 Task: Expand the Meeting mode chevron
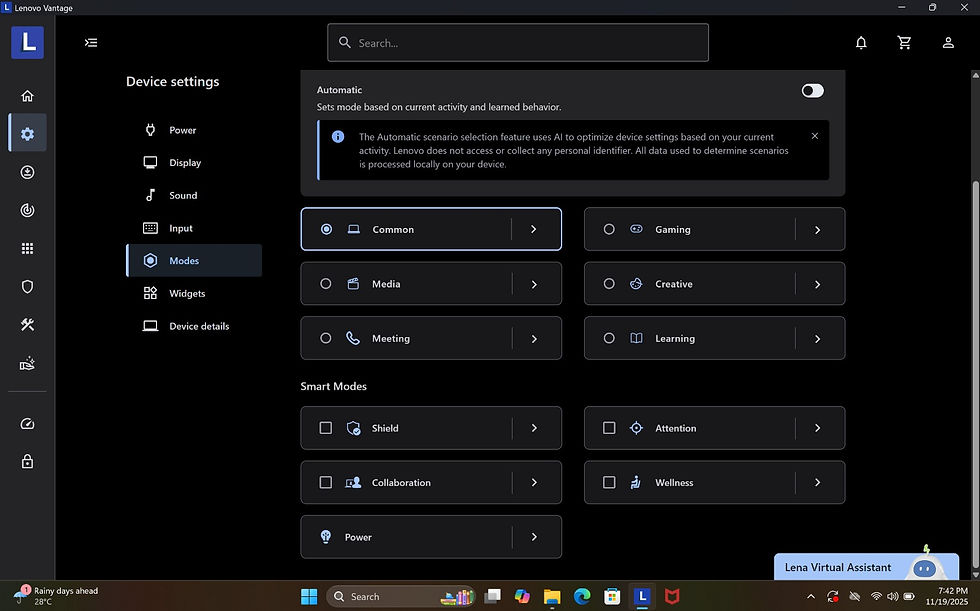534,339
